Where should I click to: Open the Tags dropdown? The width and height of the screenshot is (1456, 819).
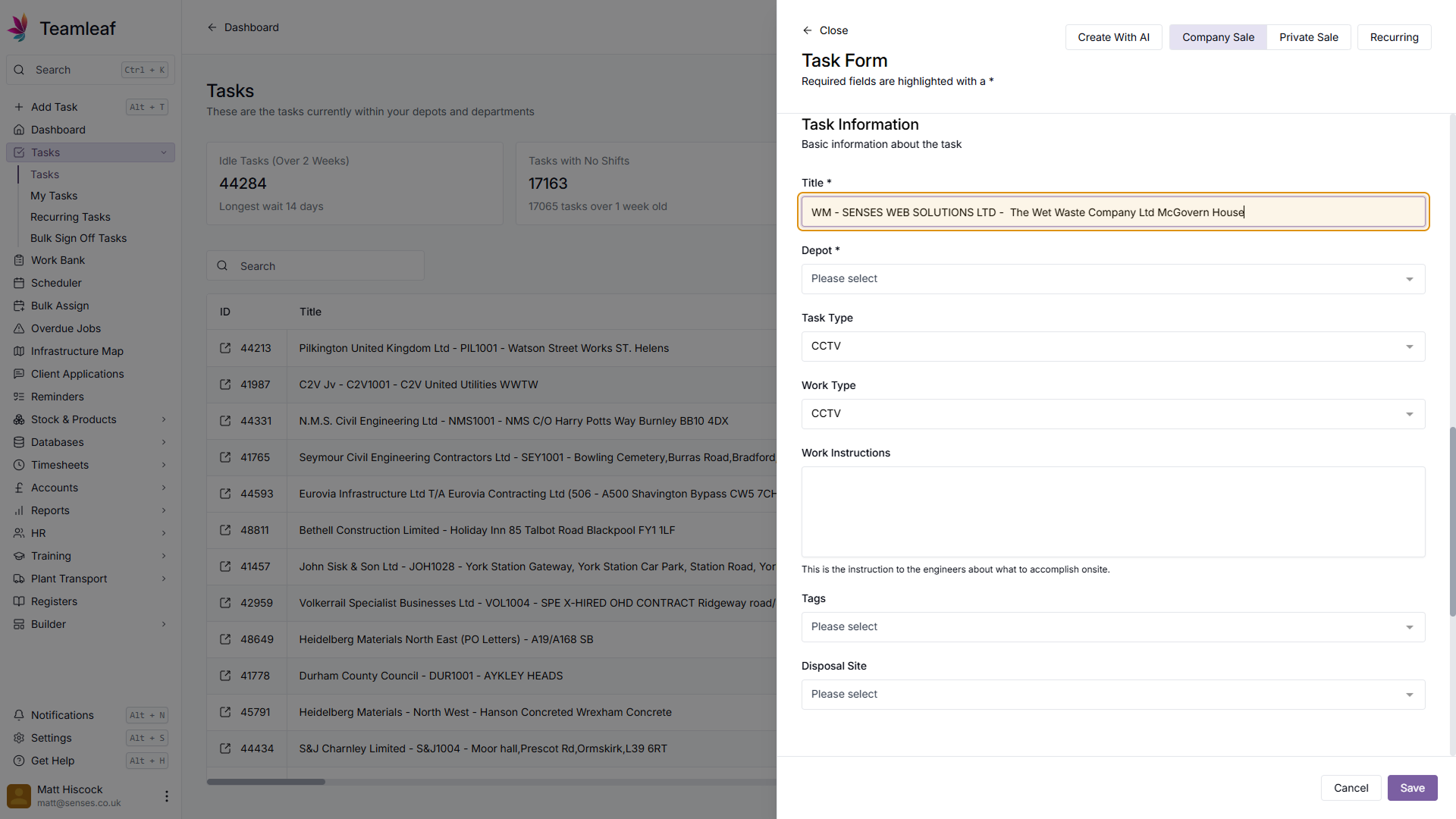(x=1113, y=627)
